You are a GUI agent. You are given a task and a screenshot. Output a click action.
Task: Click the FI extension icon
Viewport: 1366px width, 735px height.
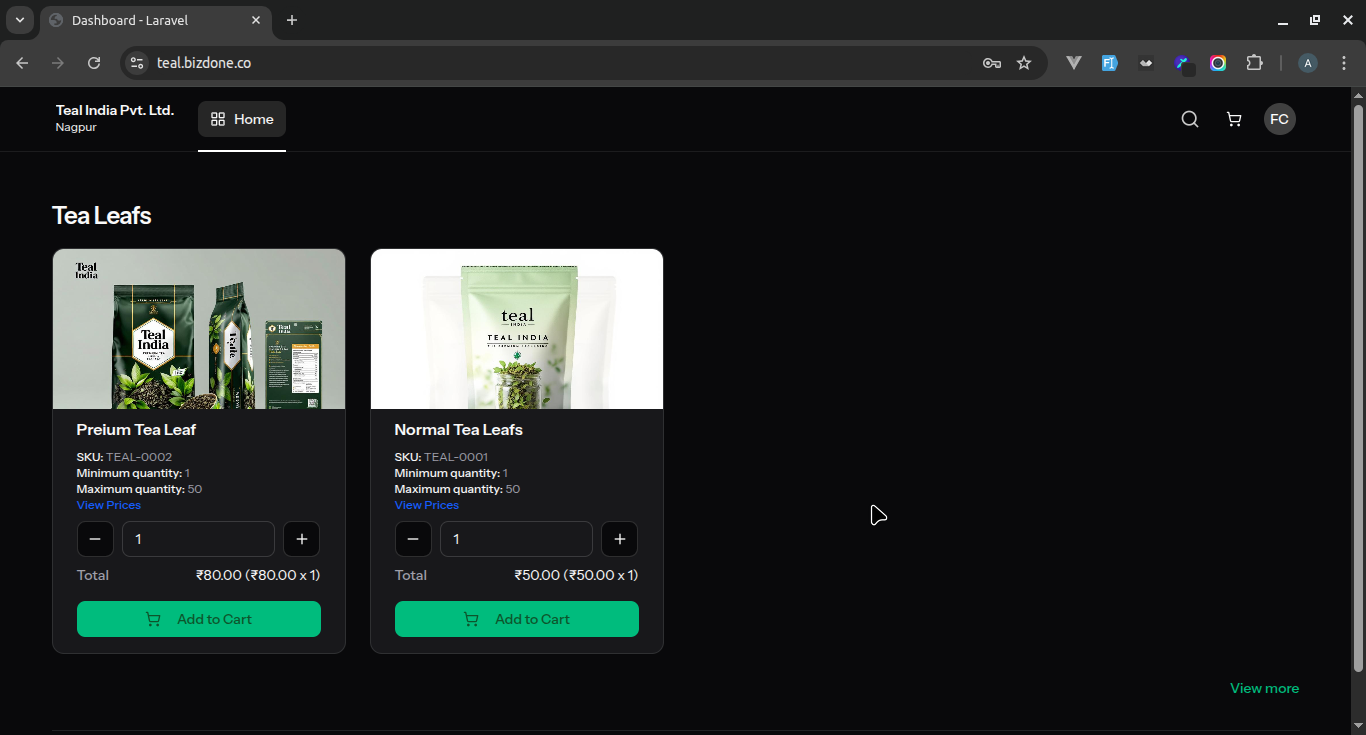(1109, 62)
